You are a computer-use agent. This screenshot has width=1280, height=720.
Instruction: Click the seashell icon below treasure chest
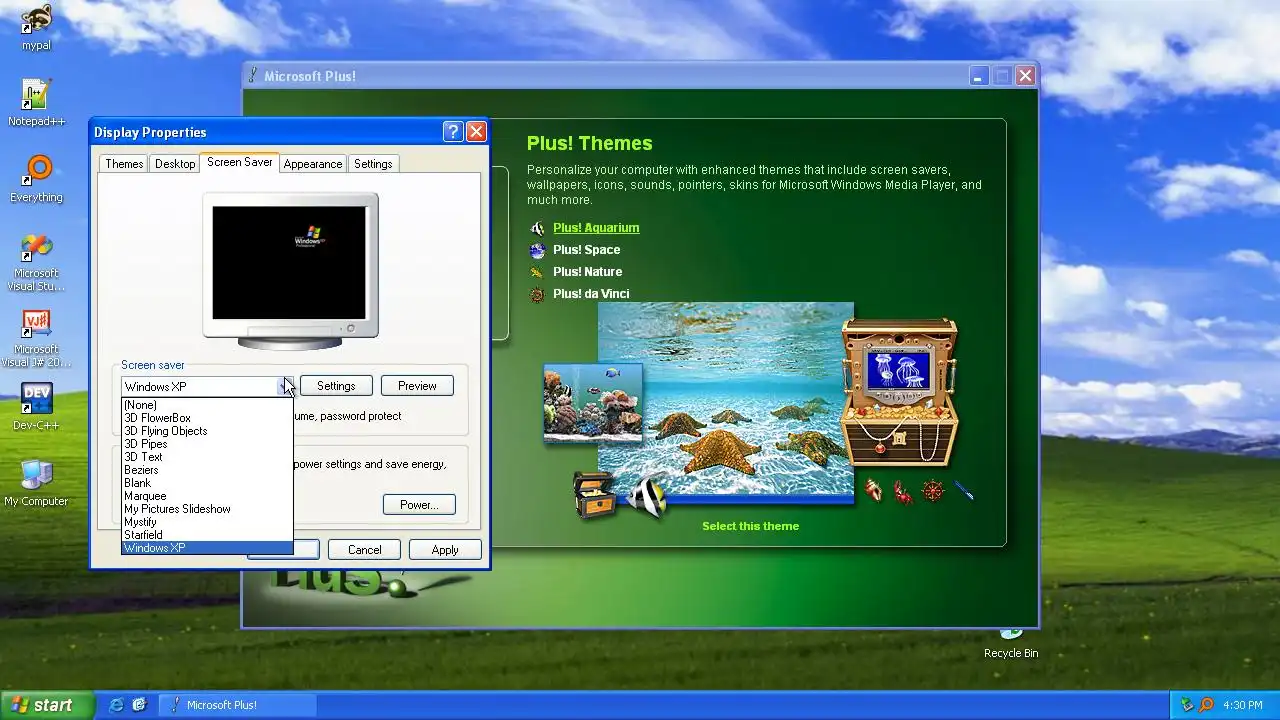tap(874, 490)
